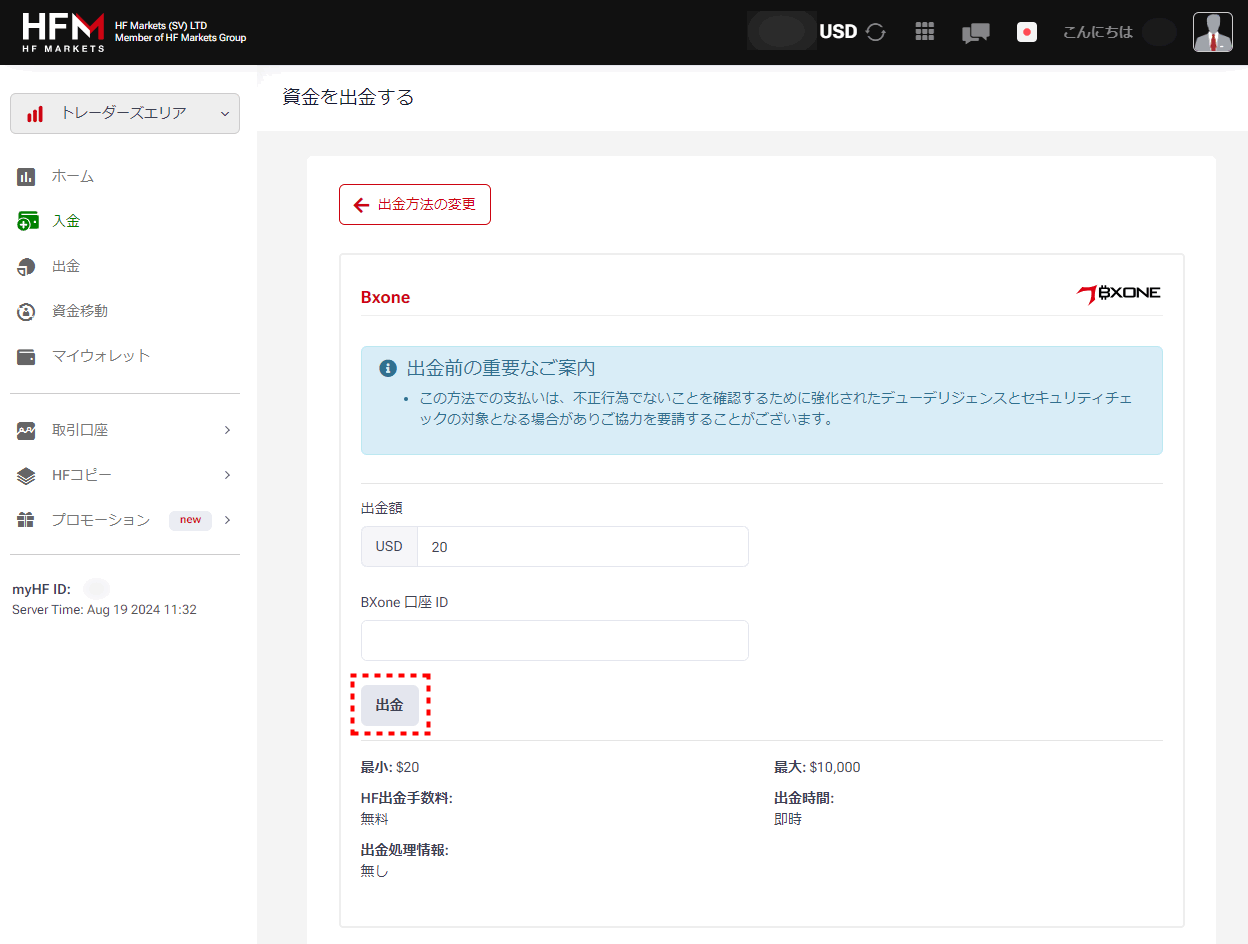
Task: Expand the プロモーション chevron
Action: tap(227, 520)
